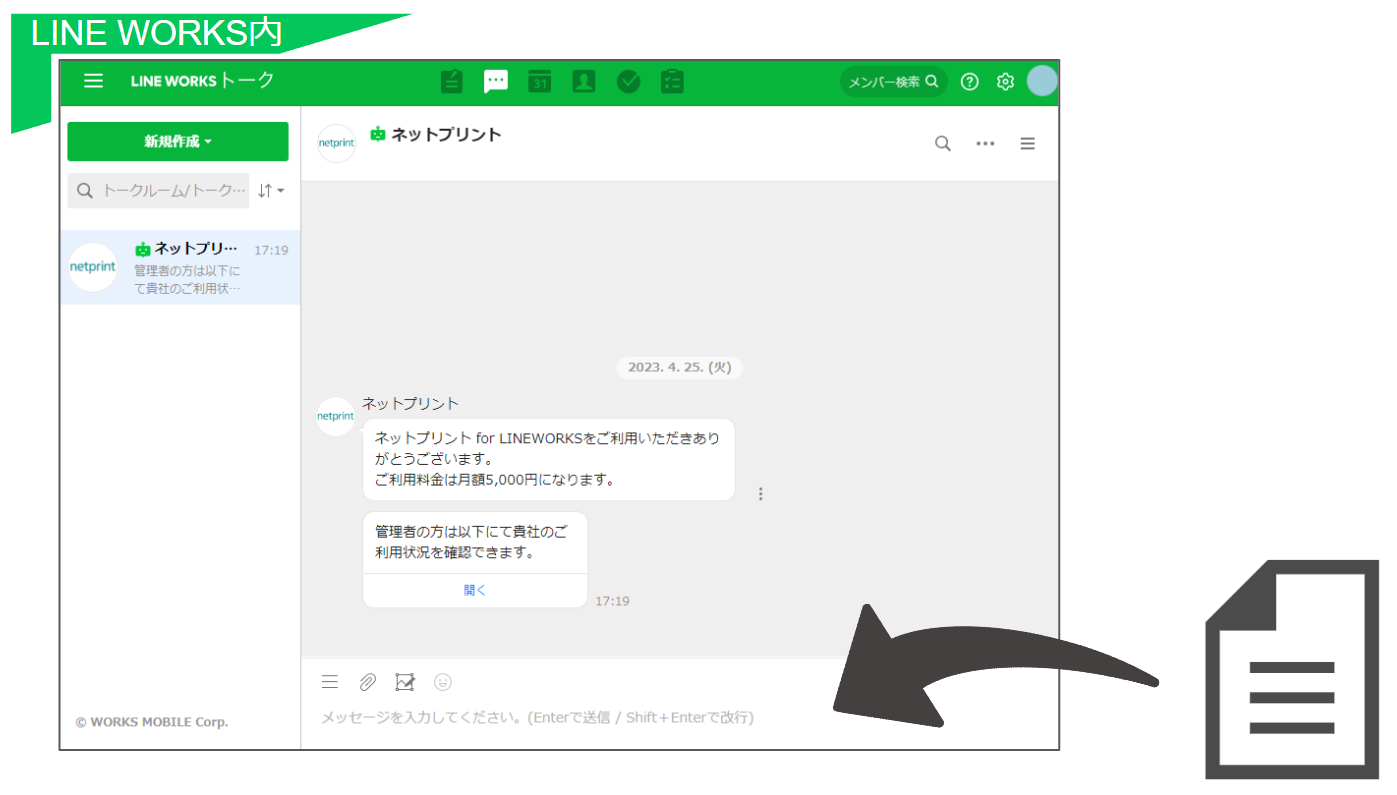Open the help question mark icon
The width and height of the screenshot is (1397, 795).
[x=969, y=82]
